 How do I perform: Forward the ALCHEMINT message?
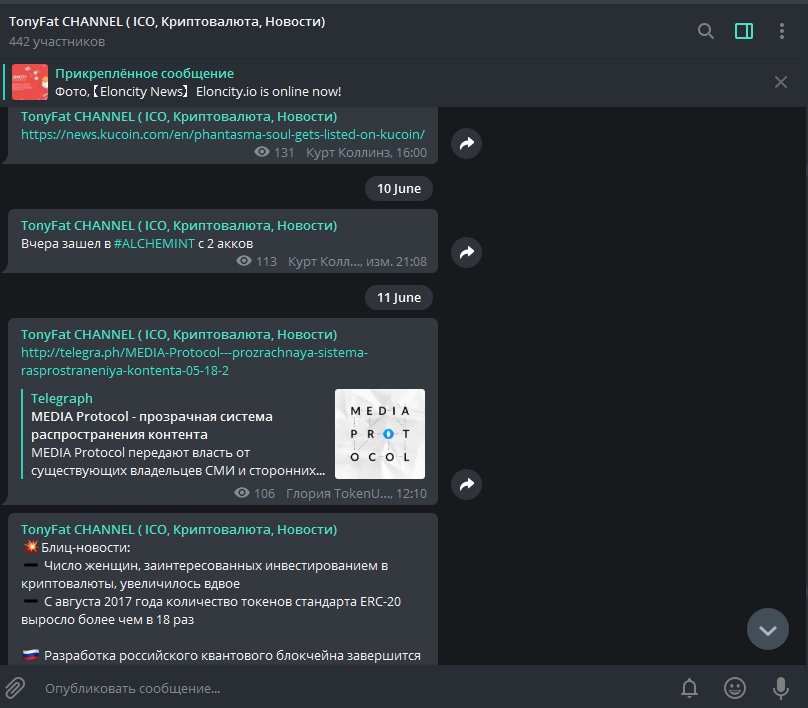(x=466, y=252)
